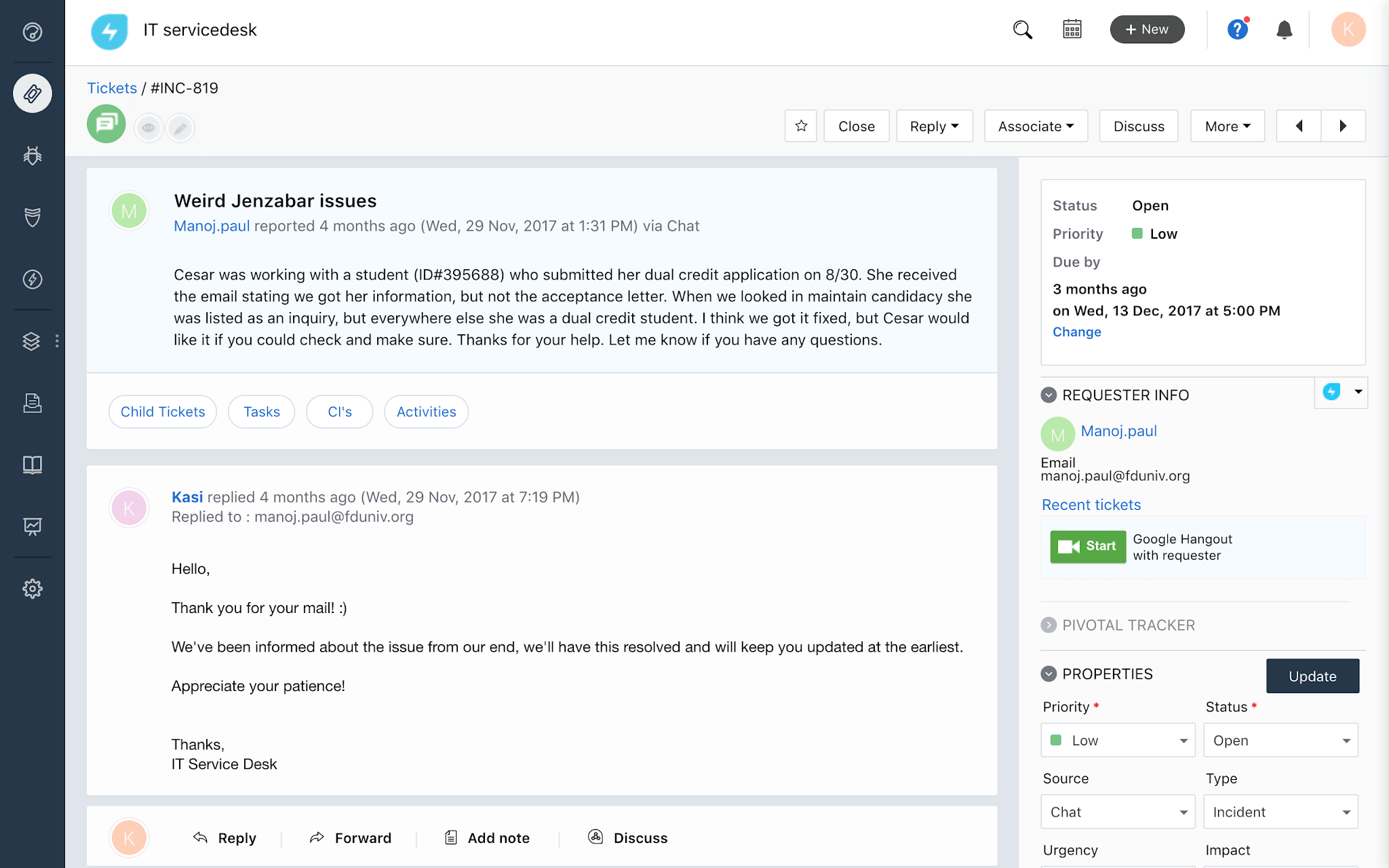The image size is (1389, 868).
Task: Star this ticket as favorite
Action: [800, 125]
